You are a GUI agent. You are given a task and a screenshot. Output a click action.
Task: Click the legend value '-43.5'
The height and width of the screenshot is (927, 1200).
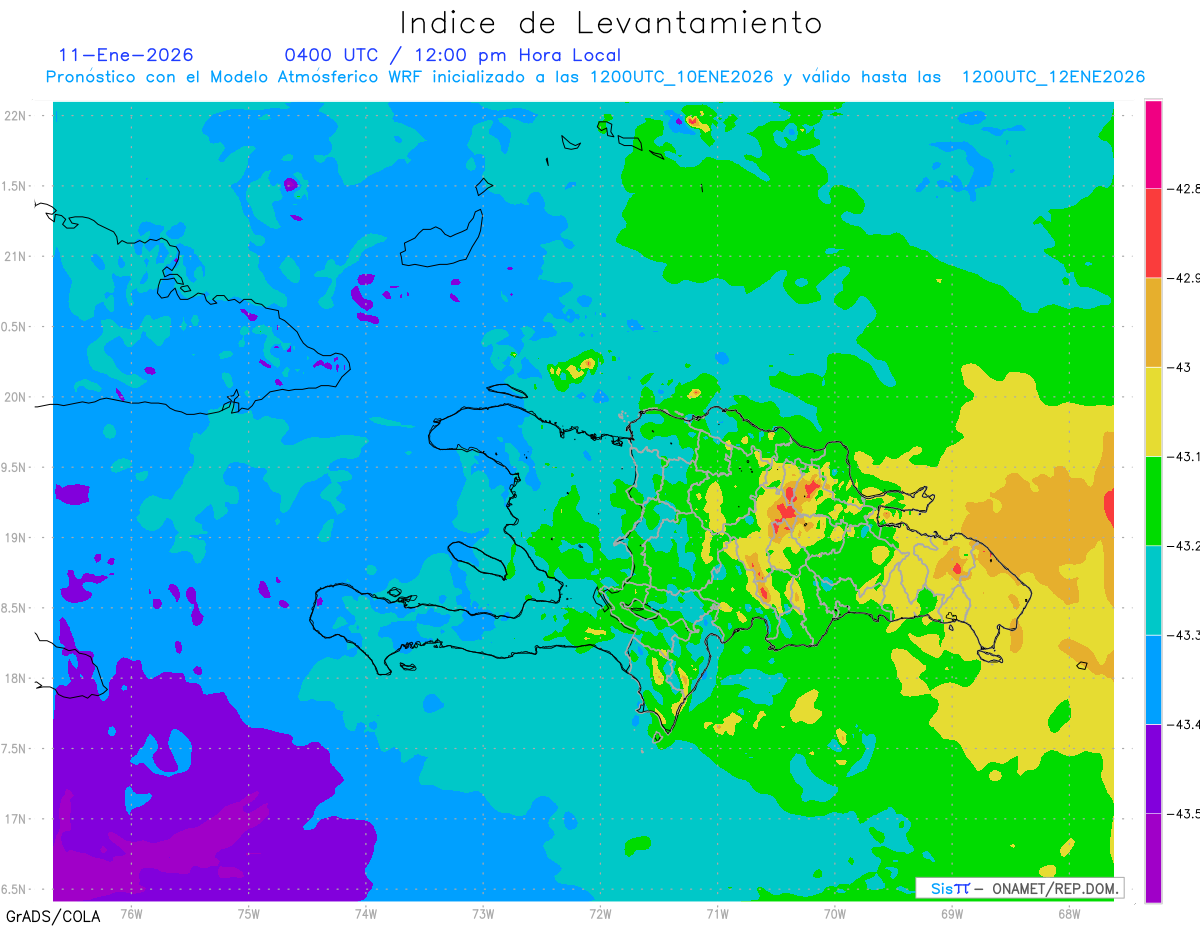click(x=1184, y=813)
